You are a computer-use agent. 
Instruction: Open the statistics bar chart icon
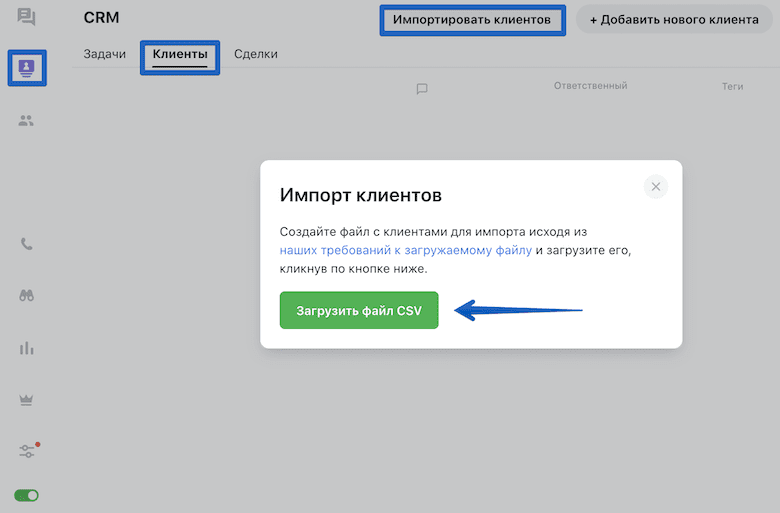(26, 348)
